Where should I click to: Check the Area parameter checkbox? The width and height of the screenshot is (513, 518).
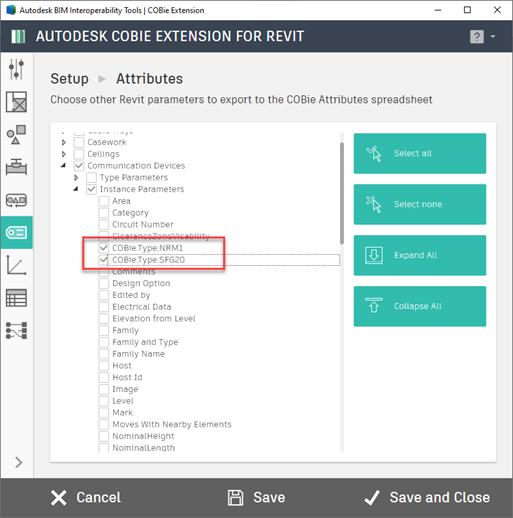[x=104, y=201]
